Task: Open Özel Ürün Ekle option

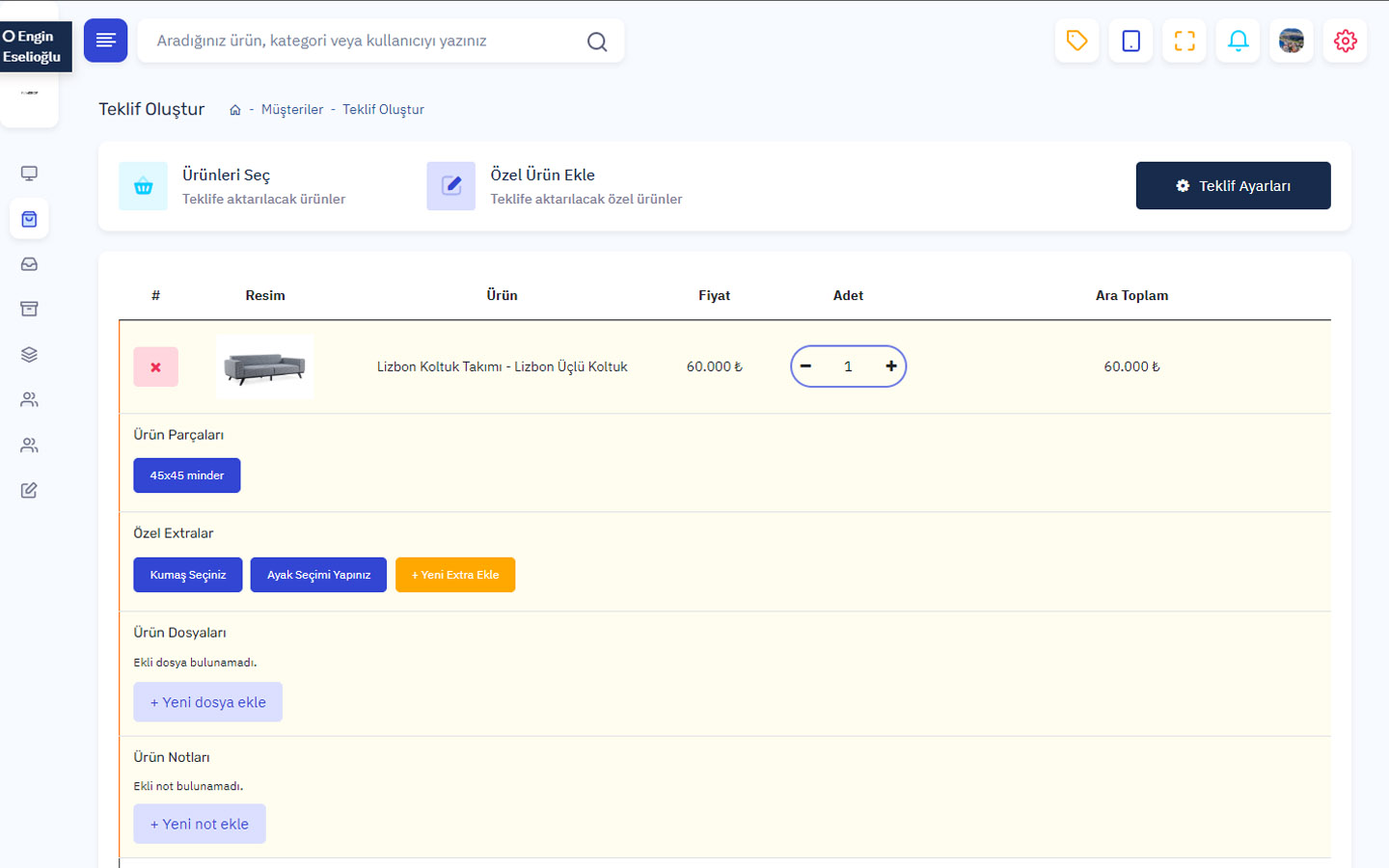Action: [555, 186]
